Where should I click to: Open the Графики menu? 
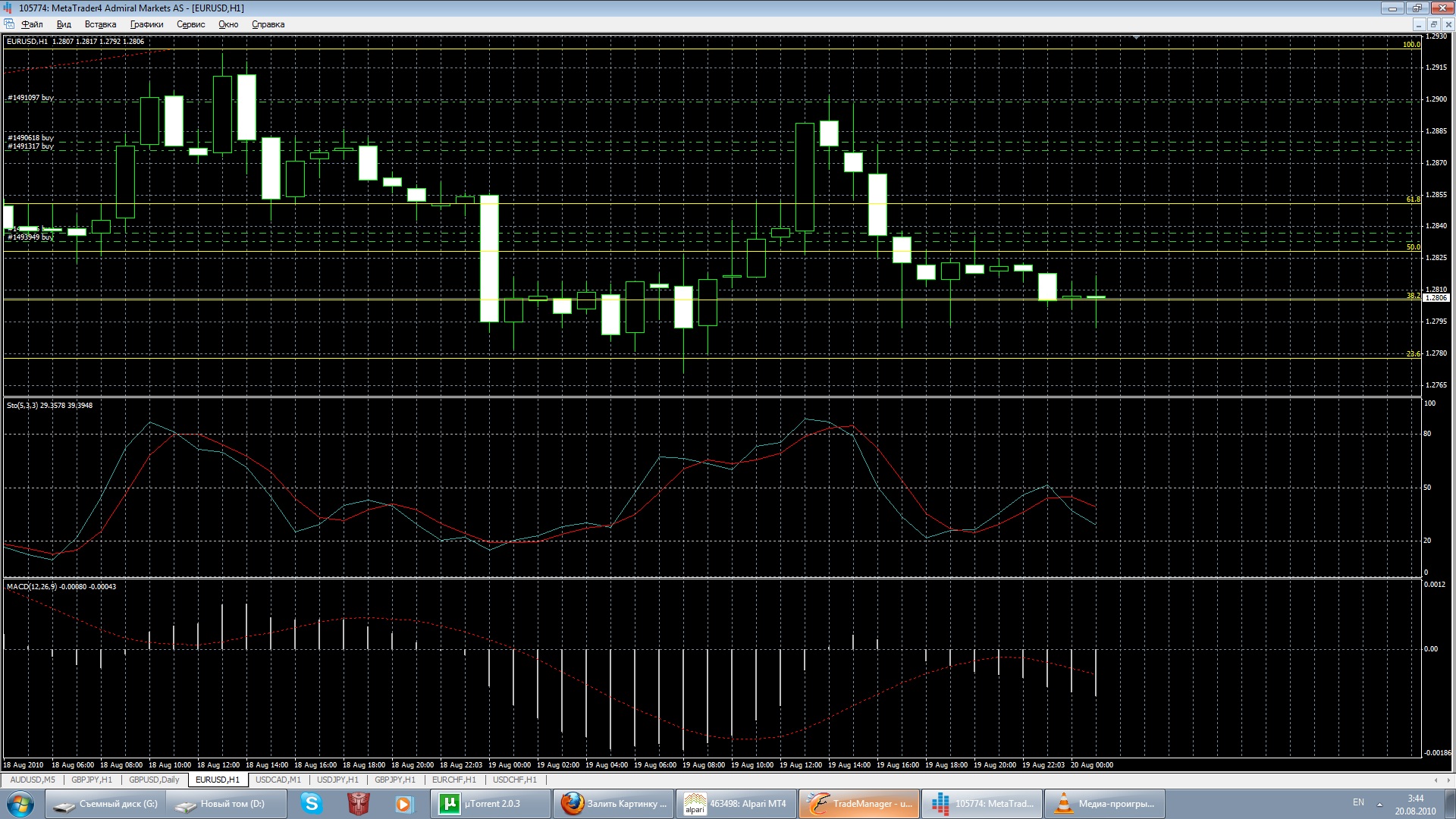click(x=146, y=24)
